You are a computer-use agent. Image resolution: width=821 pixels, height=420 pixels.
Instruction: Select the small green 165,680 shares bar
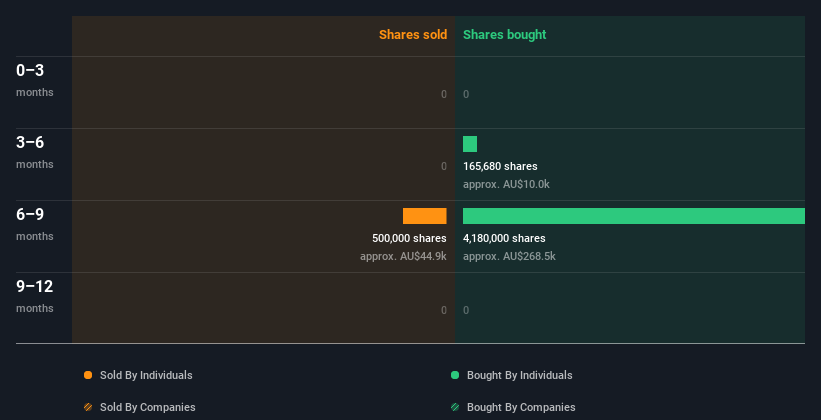point(470,144)
